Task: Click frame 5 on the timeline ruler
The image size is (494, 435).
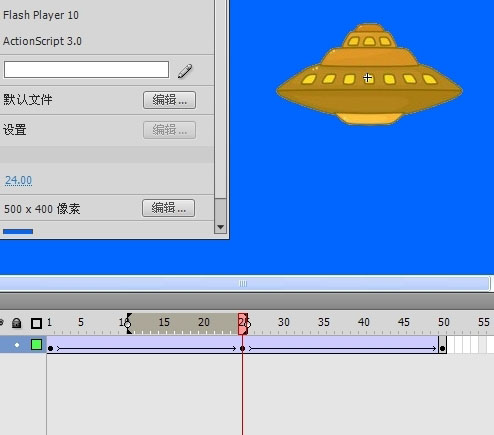Action: 81,322
